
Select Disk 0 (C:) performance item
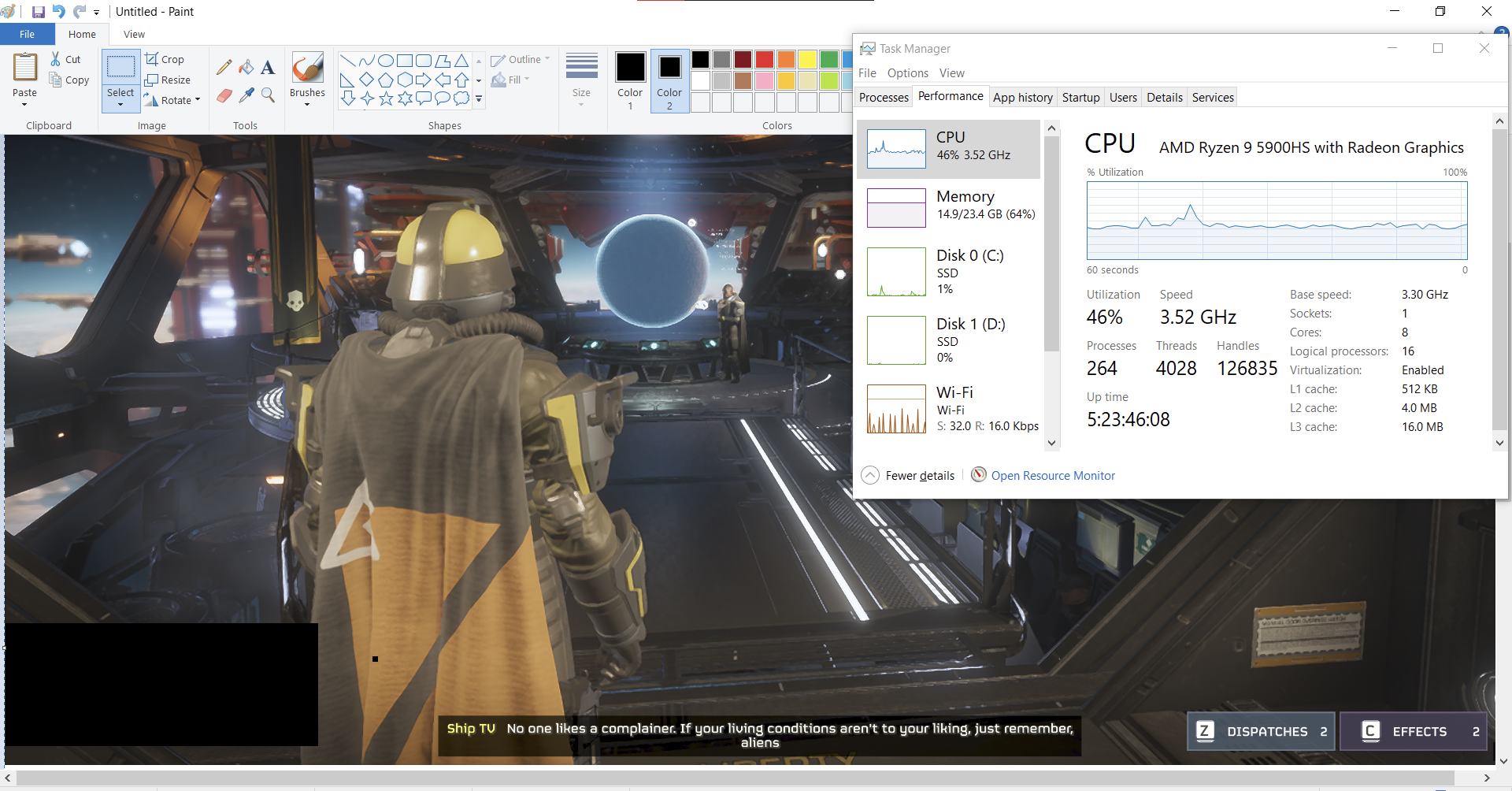(x=949, y=272)
